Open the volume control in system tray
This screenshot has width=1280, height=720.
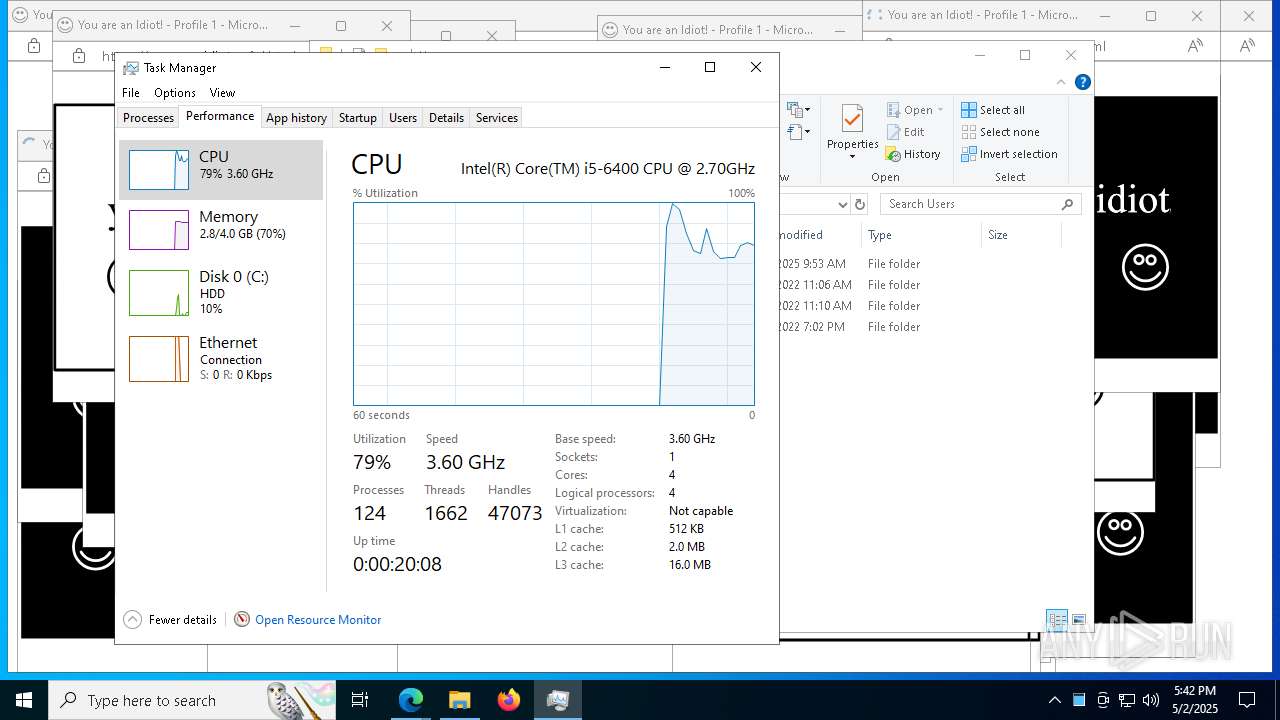[1151, 700]
